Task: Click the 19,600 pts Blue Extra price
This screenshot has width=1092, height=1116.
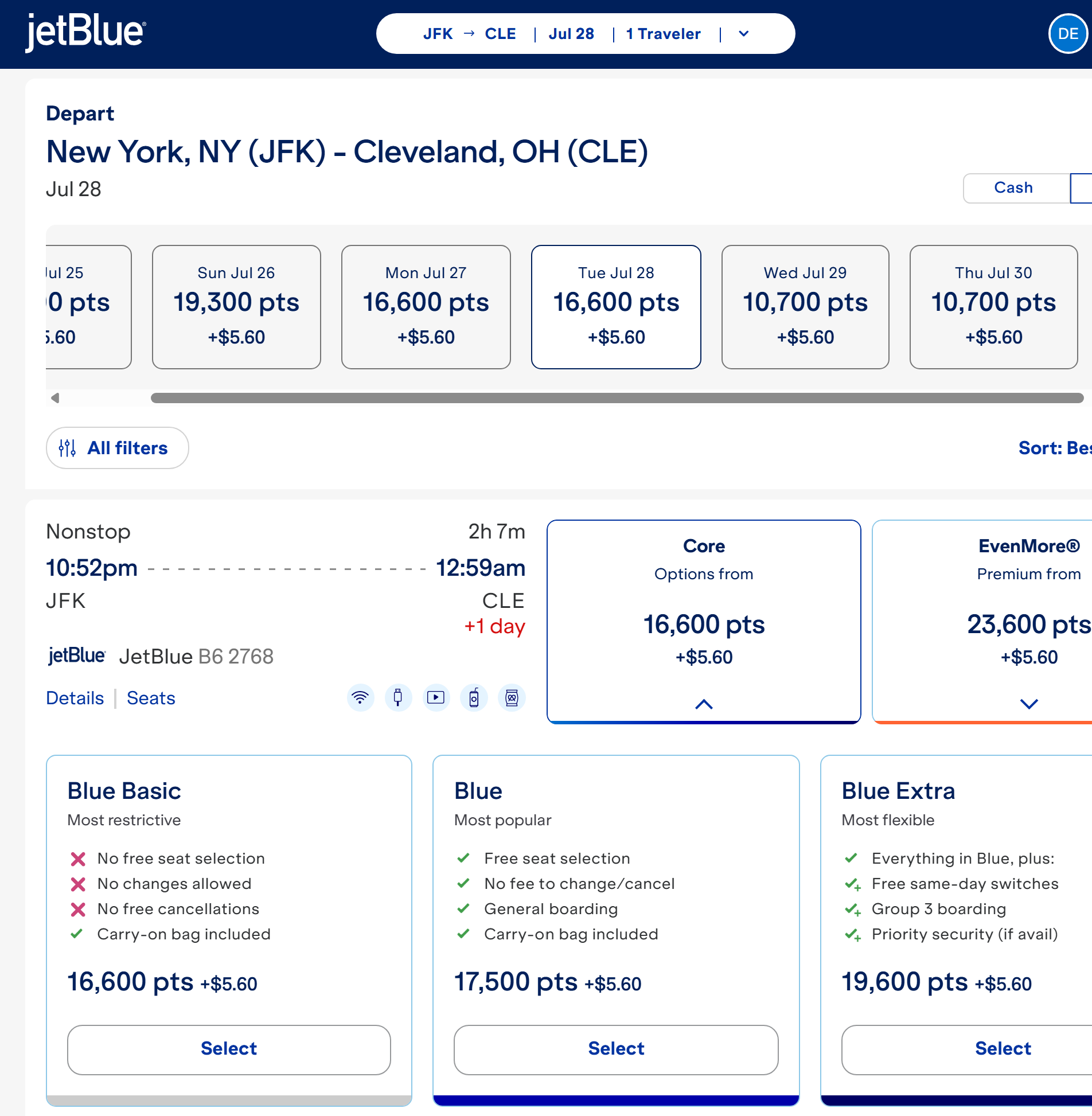Action: pos(904,982)
